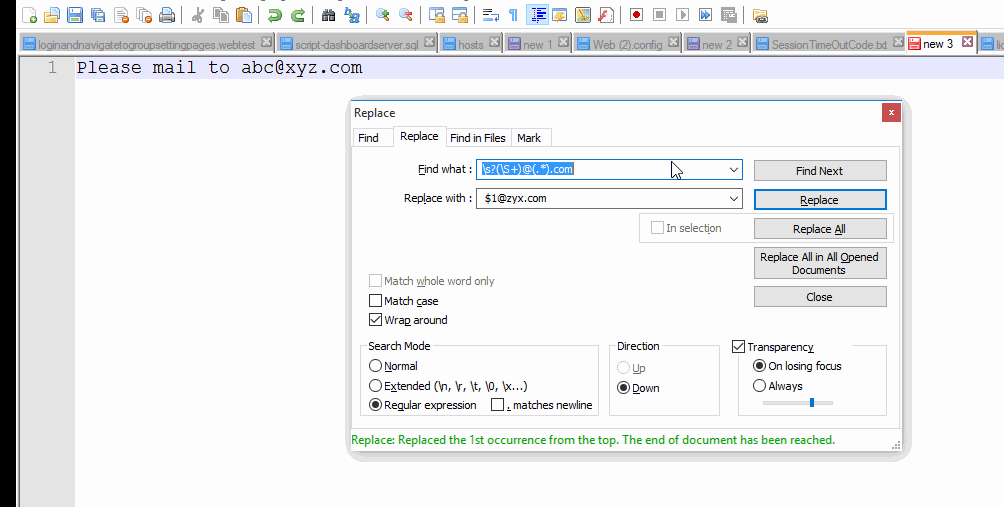Click the Find Next button

pos(820,171)
